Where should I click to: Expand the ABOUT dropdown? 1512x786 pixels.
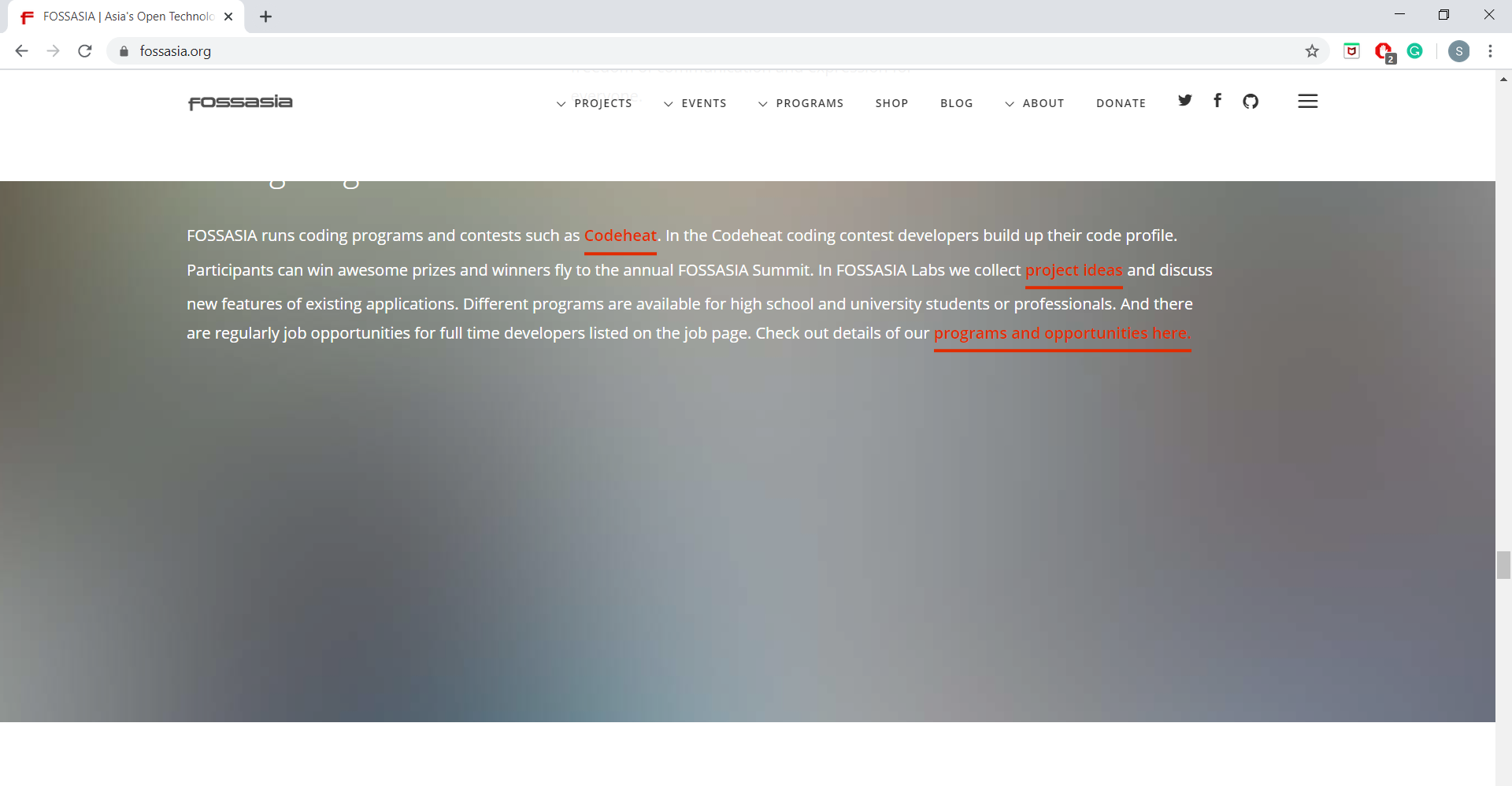(1043, 103)
